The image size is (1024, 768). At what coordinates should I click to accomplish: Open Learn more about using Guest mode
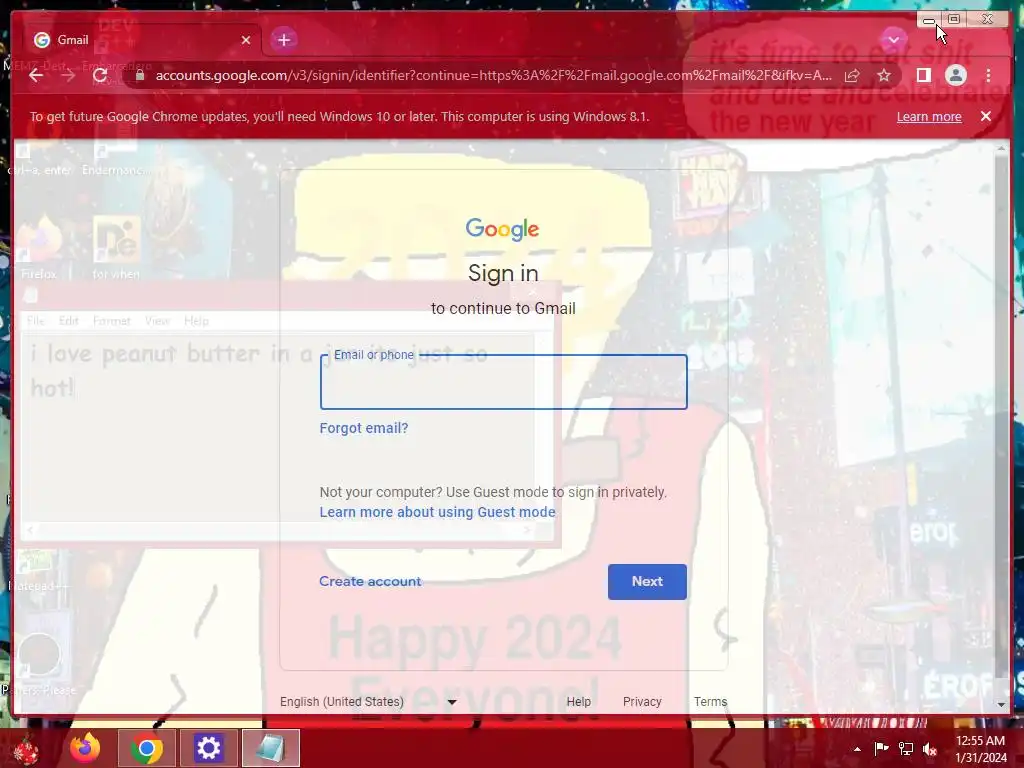coord(438,512)
